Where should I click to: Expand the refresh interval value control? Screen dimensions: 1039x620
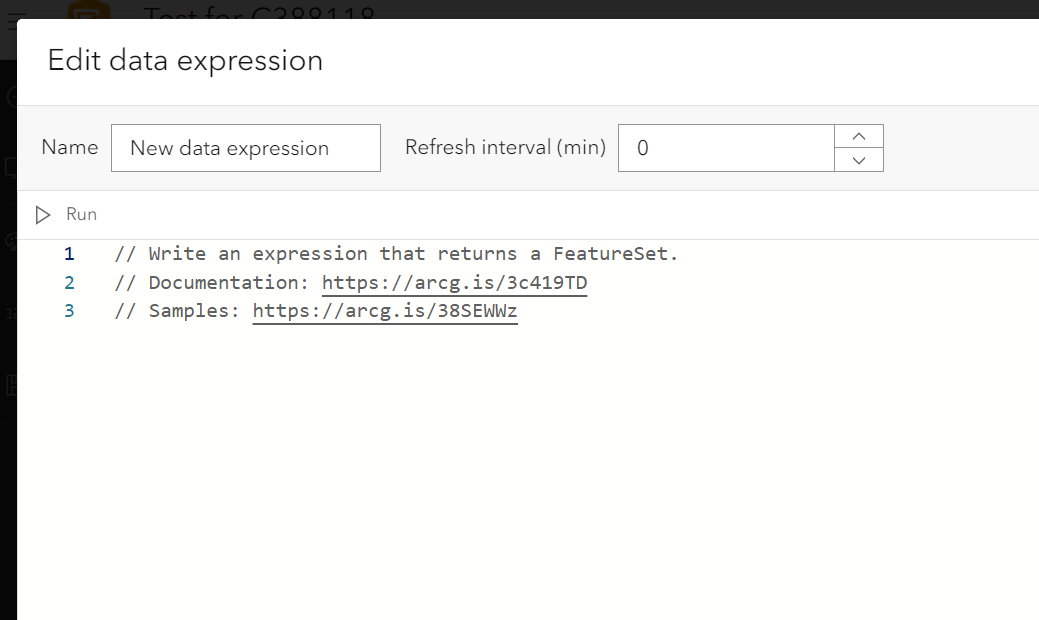coord(858,147)
